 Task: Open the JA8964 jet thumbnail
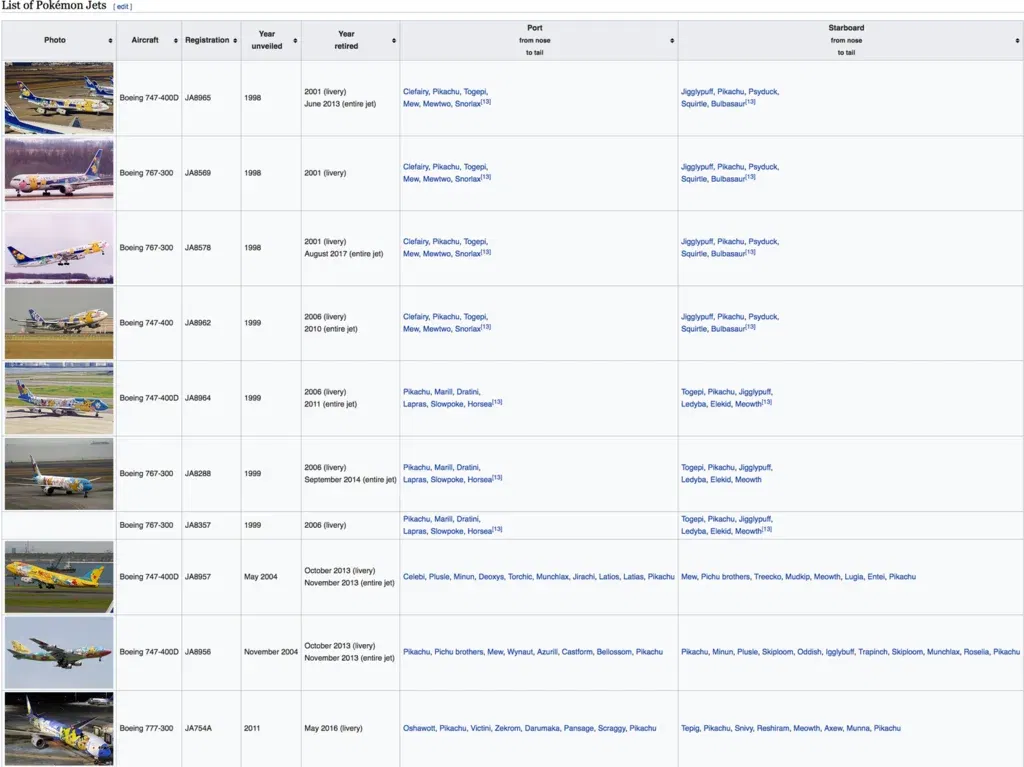click(x=59, y=399)
